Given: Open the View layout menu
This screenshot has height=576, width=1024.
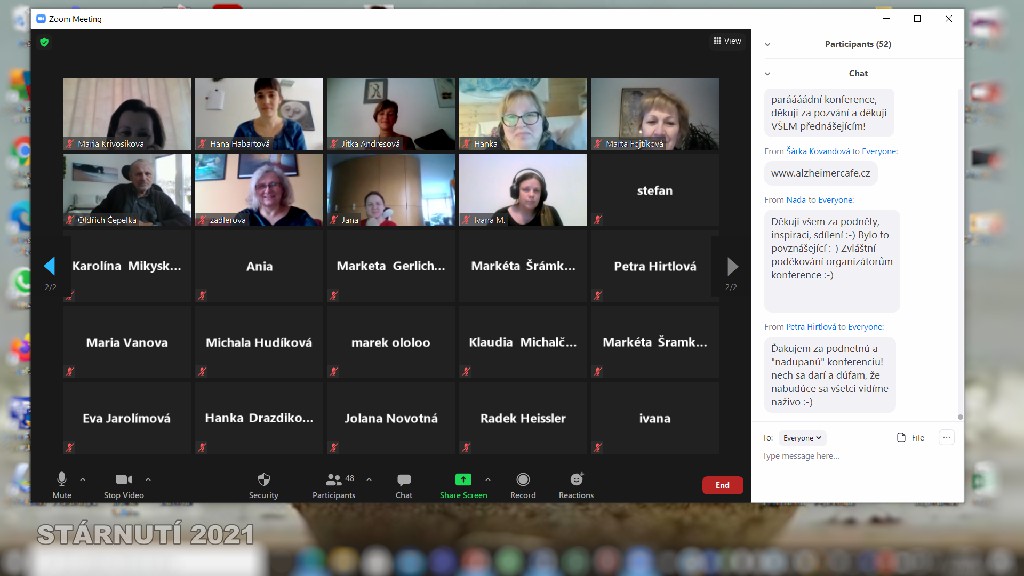Looking at the screenshot, I should tap(727, 41).
